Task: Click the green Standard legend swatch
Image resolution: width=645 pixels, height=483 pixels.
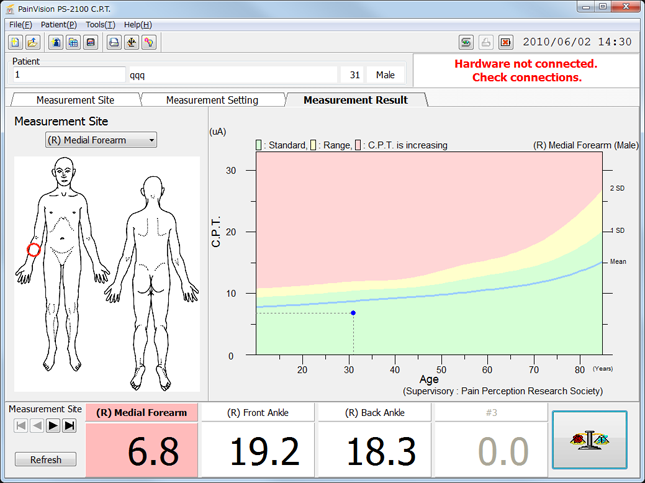Action: pos(258,145)
